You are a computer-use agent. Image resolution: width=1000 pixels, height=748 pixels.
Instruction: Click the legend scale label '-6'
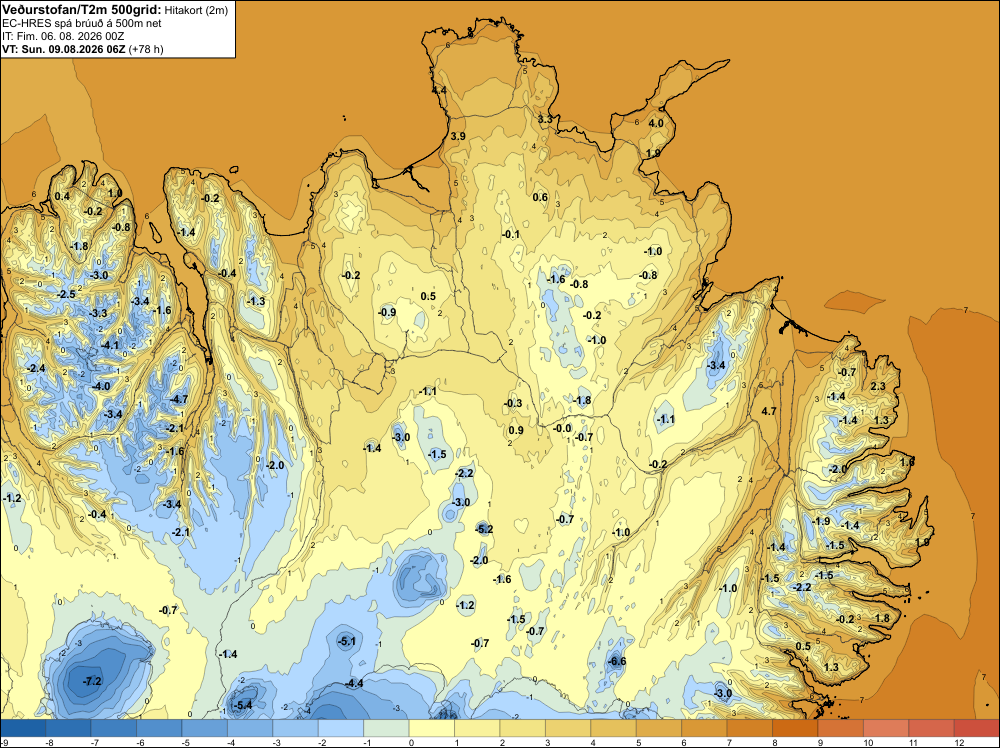click(140, 742)
